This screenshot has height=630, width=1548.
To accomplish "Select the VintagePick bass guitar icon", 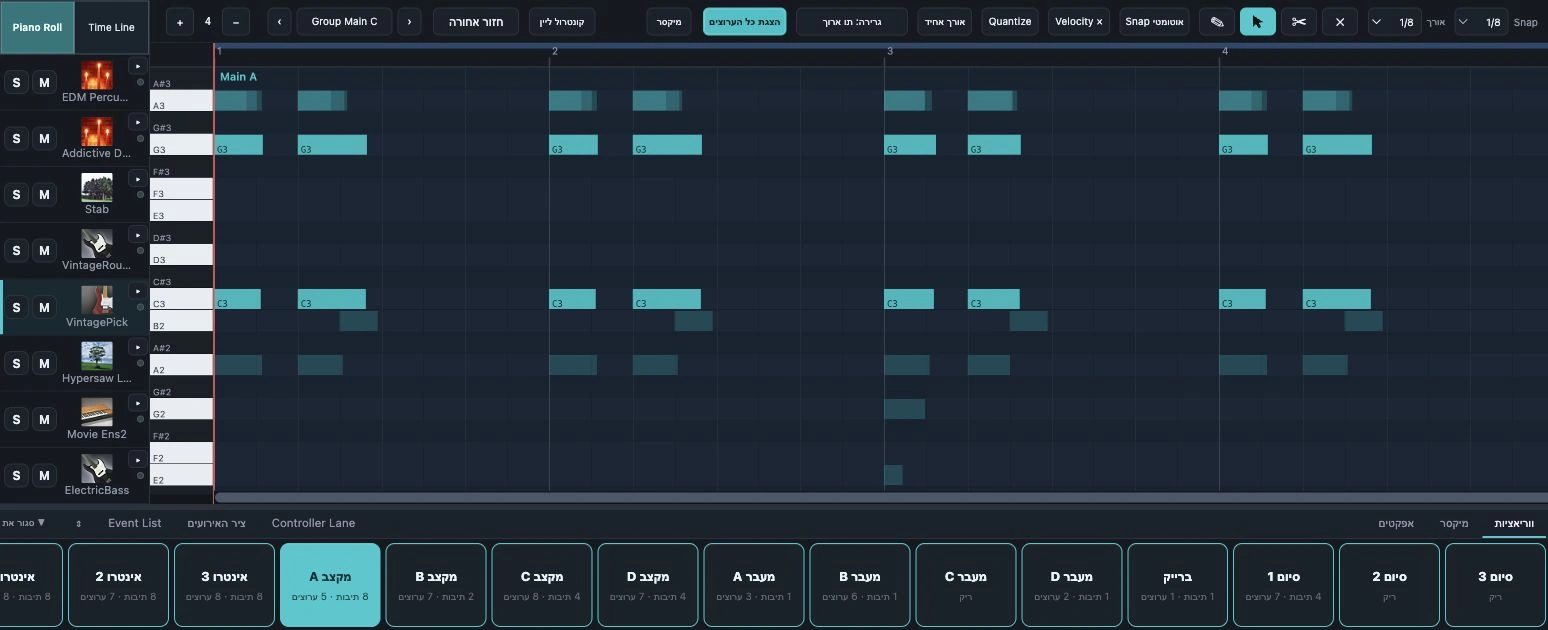I will tap(97, 300).
